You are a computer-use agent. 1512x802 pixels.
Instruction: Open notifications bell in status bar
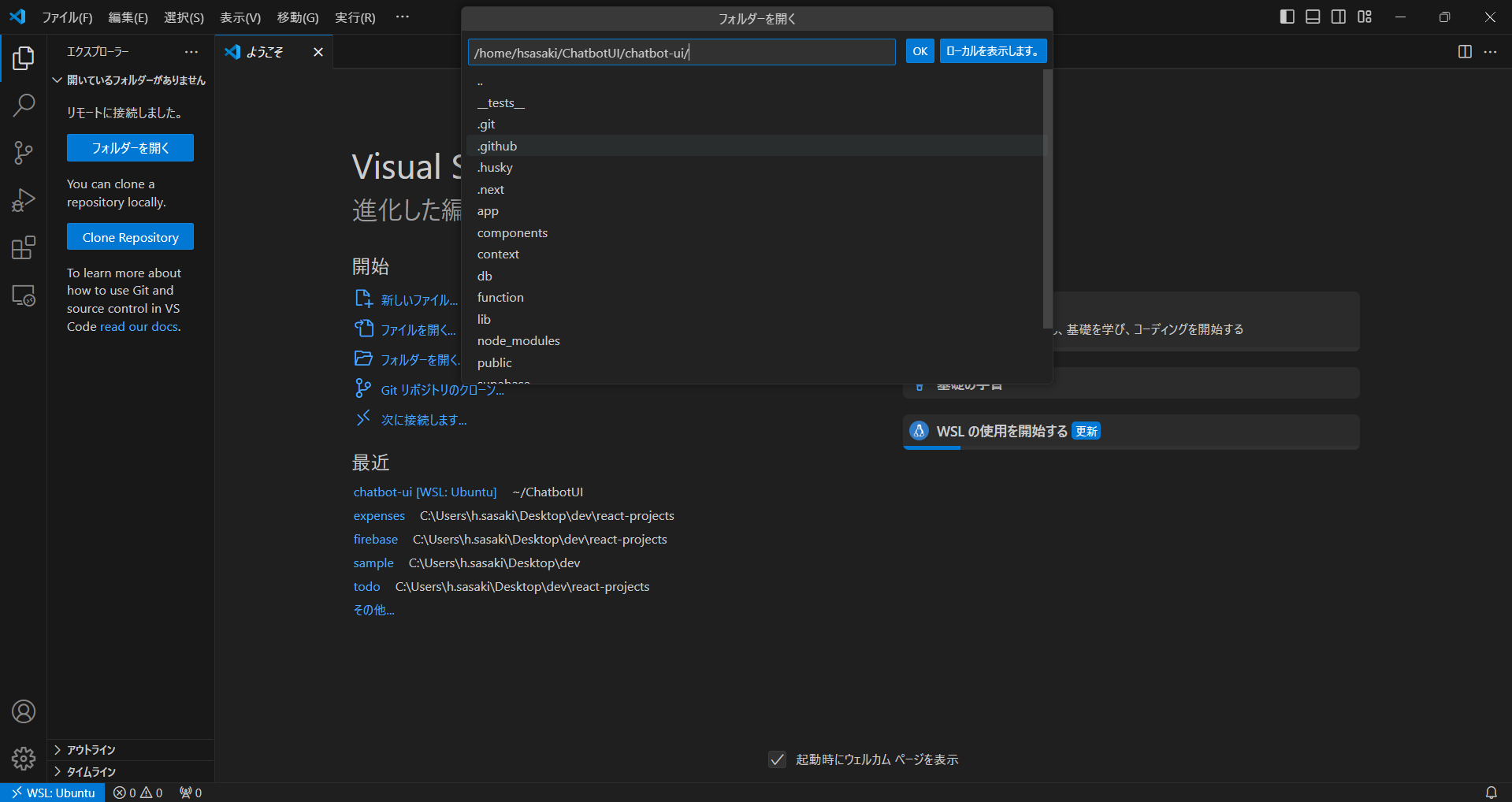tap(1491, 793)
